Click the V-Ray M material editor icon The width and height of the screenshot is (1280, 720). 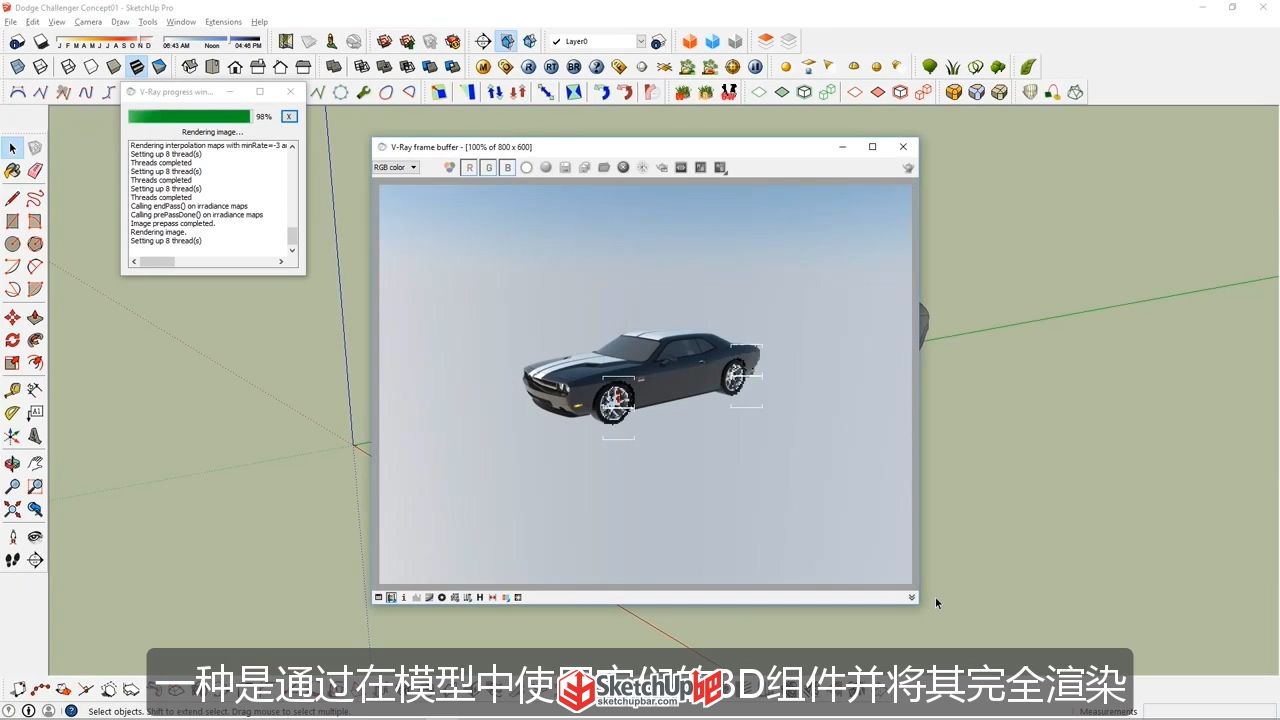pyautogui.click(x=483, y=67)
